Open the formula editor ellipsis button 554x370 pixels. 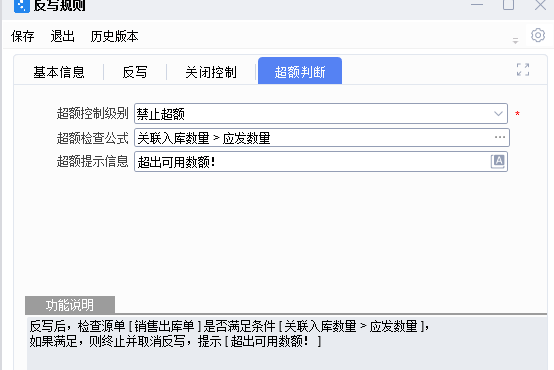(500, 137)
